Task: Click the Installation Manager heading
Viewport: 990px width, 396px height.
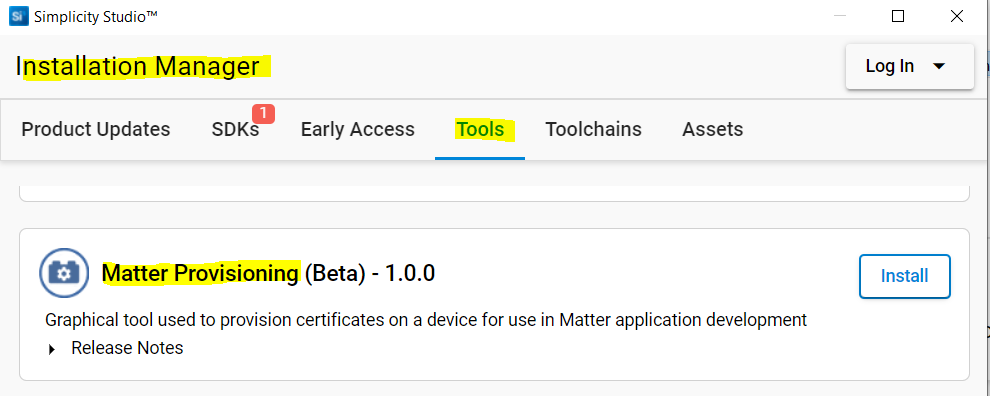Action: [138, 66]
